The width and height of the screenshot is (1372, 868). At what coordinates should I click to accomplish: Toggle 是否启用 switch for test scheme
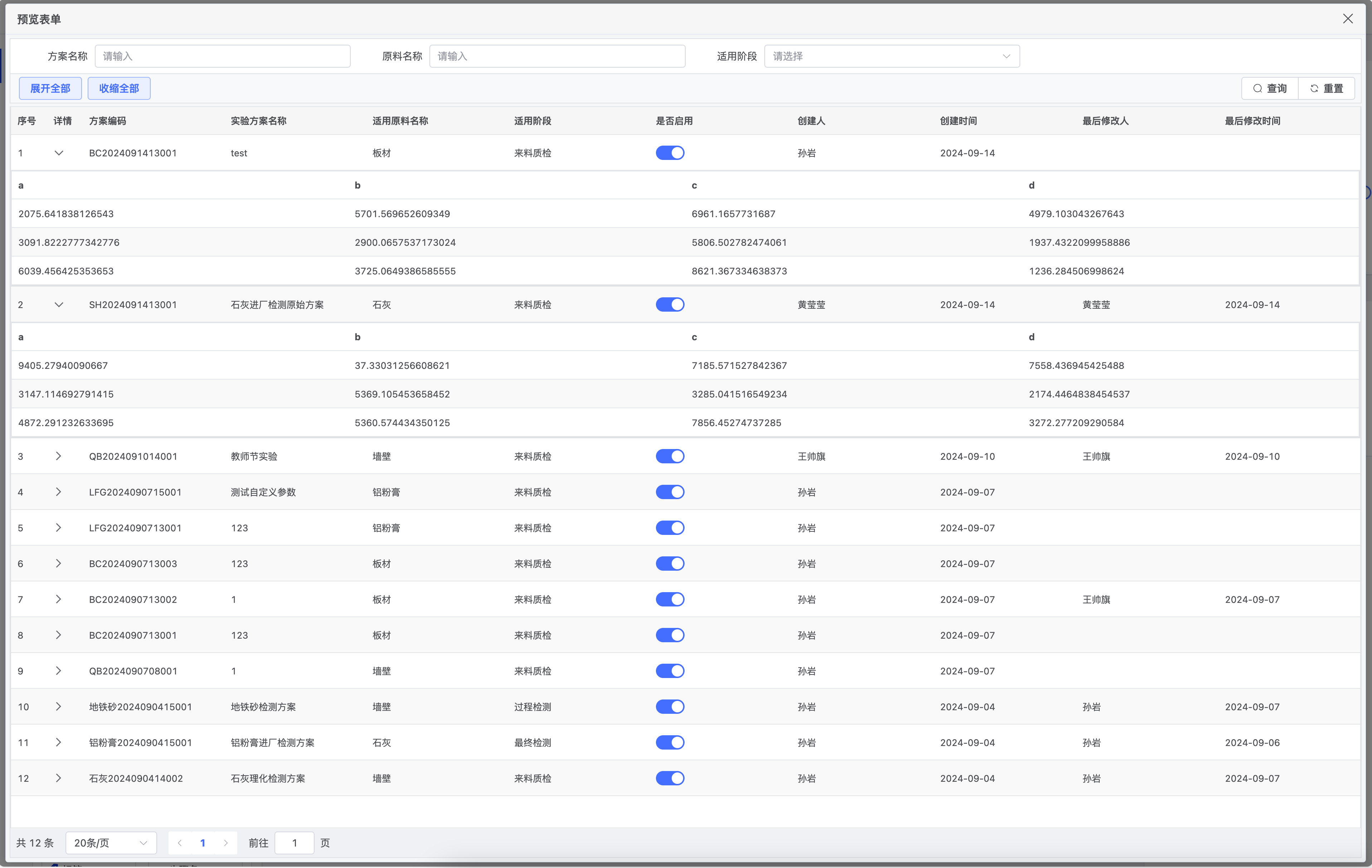point(670,153)
